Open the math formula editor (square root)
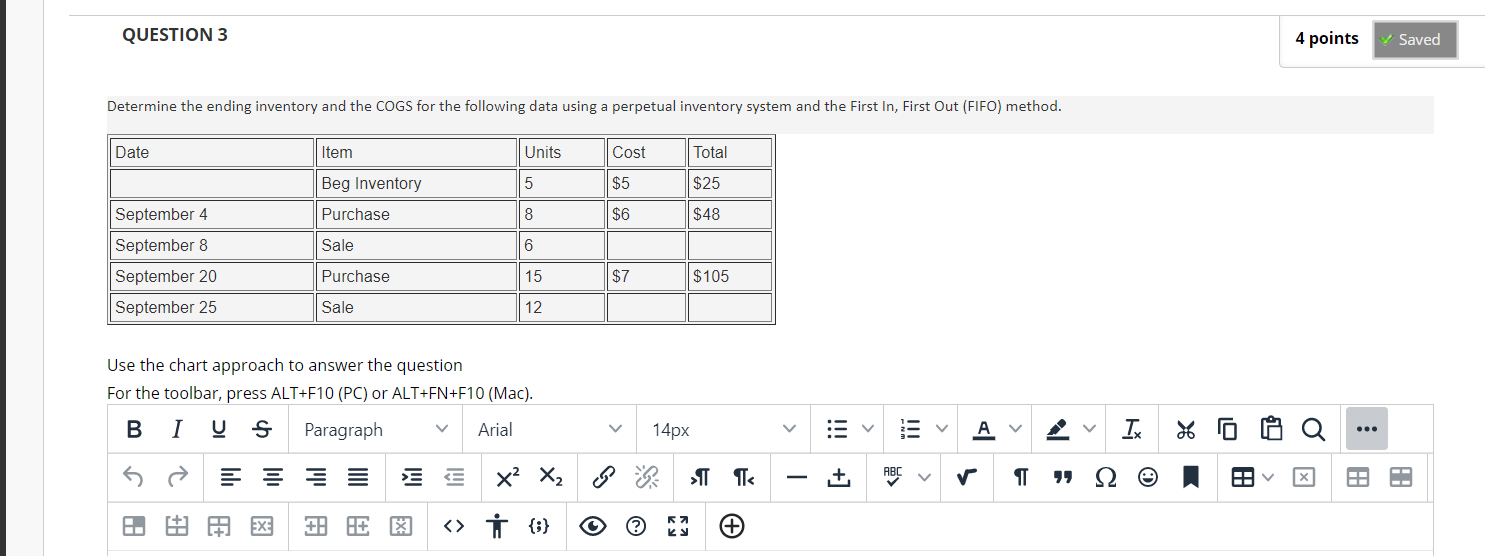The image size is (1485, 556). pyautogui.click(x=965, y=478)
